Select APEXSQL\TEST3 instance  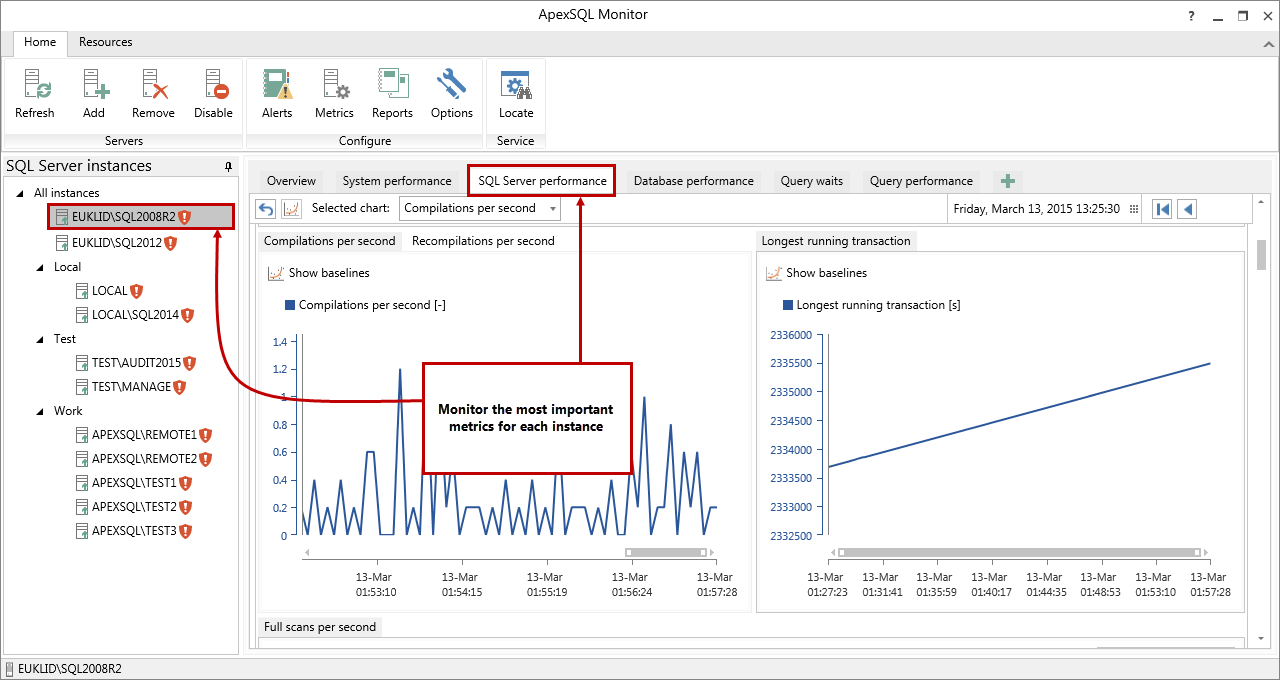coord(134,531)
